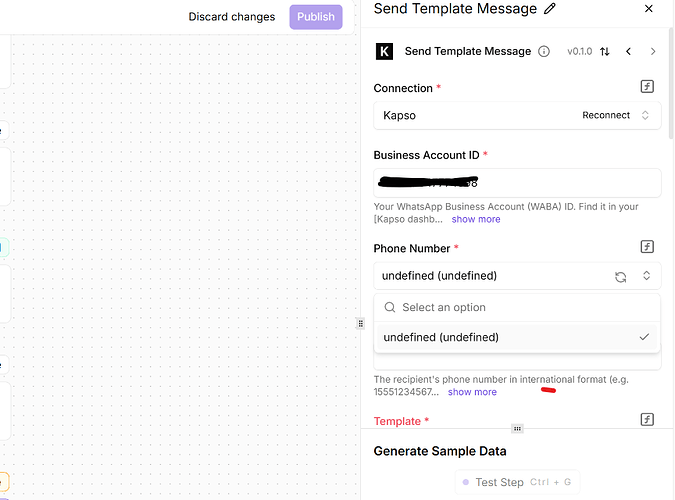Image resolution: width=675 pixels, height=500 pixels.
Task: Grab the vertical panel resize handle
Action: tap(361, 323)
